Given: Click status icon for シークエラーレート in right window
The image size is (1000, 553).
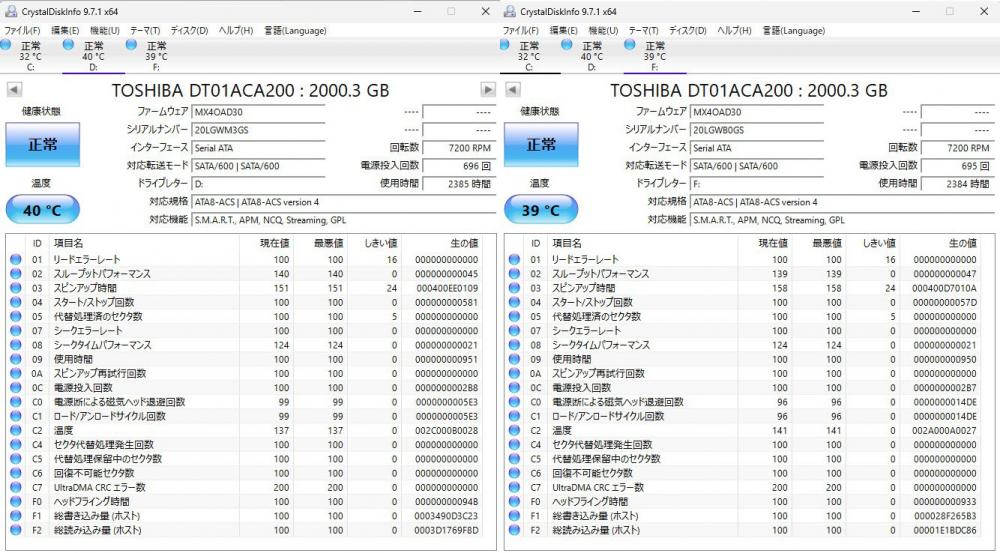Looking at the screenshot, I should pyautogui.click(x=514, y=330).
